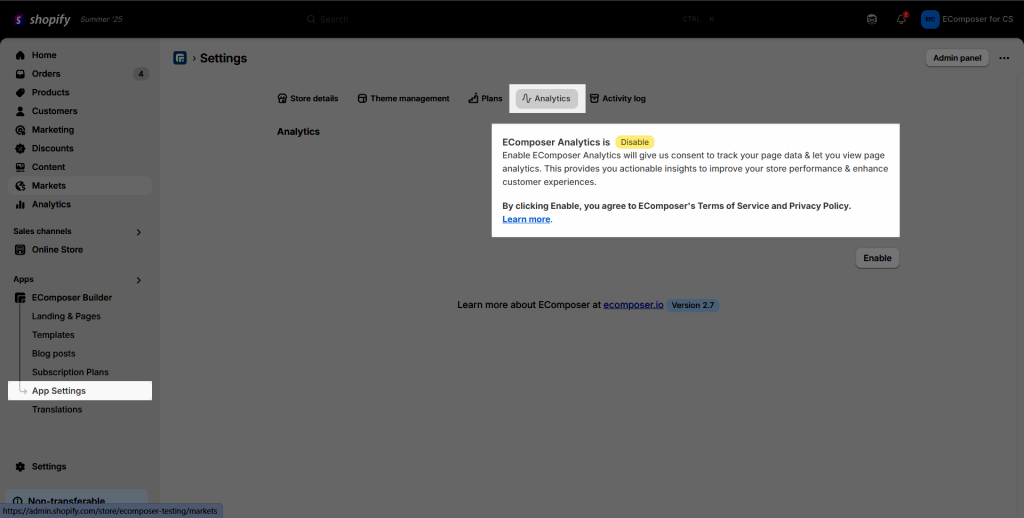Click the Content icon in sidebar
This screenshot has height=518, width=1024.
[x=20, y=167]
